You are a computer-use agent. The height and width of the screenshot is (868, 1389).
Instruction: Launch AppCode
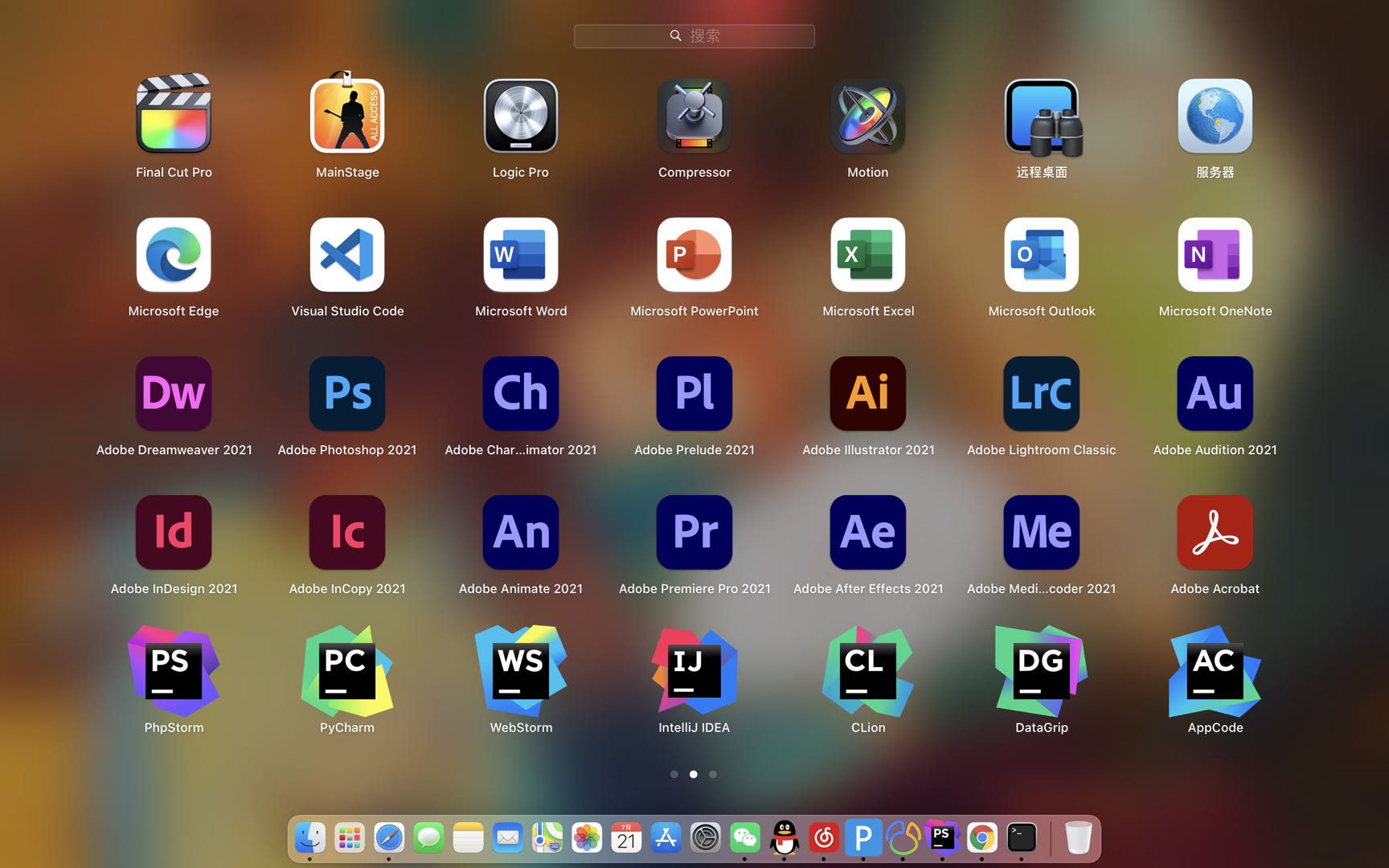(x=1215, y=671)
